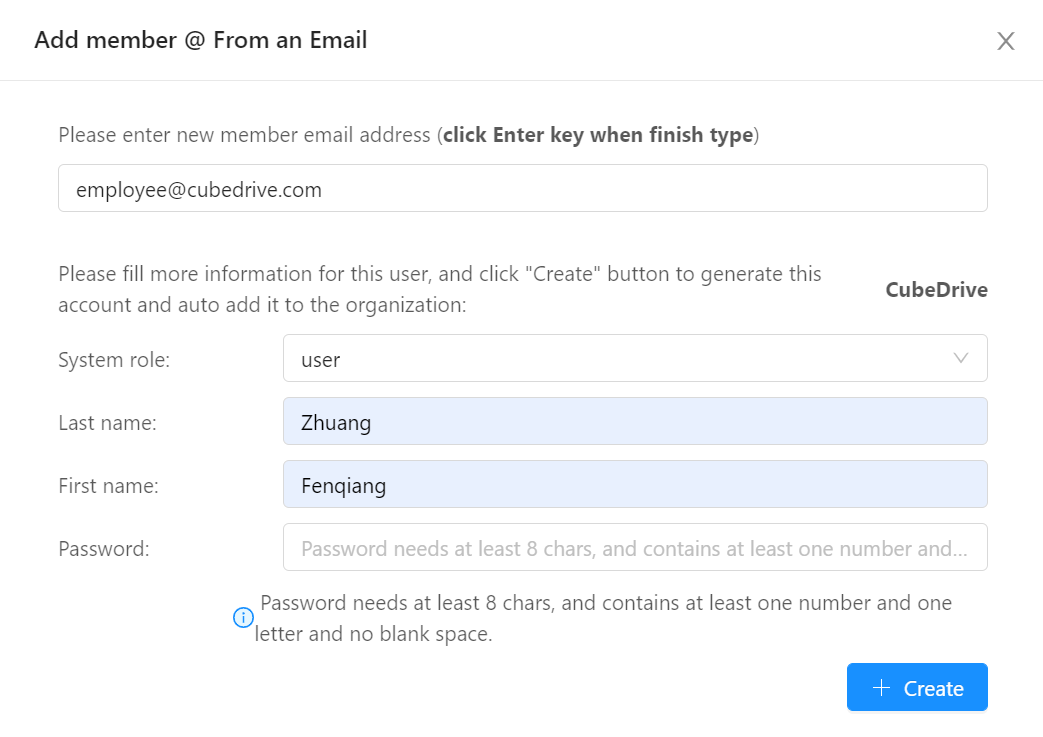Focus the employee@cubedrive.com email field
Screen dimensions: 1043x737
pos(523,188)
